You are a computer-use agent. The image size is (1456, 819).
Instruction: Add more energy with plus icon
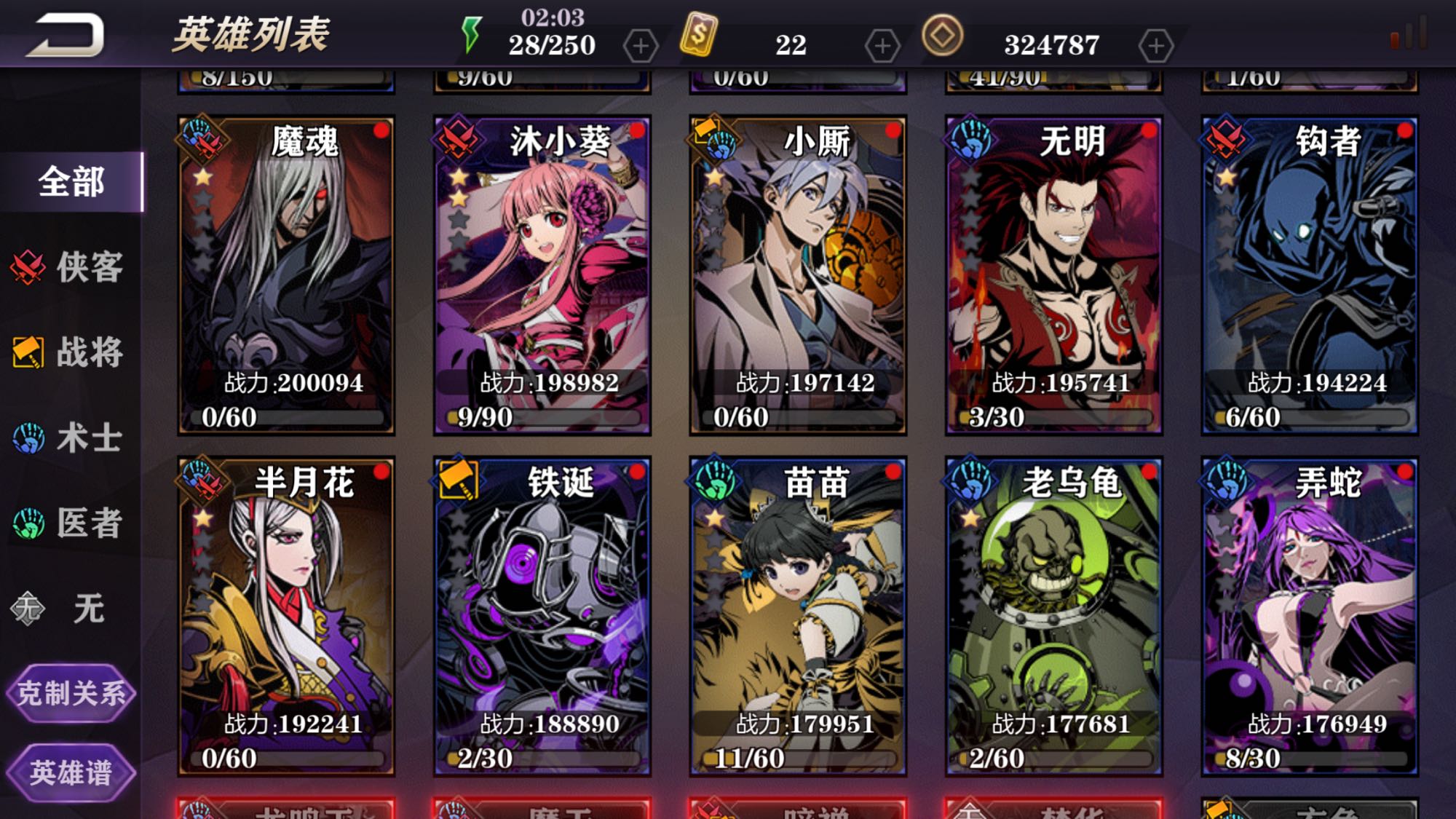[641, 47]
